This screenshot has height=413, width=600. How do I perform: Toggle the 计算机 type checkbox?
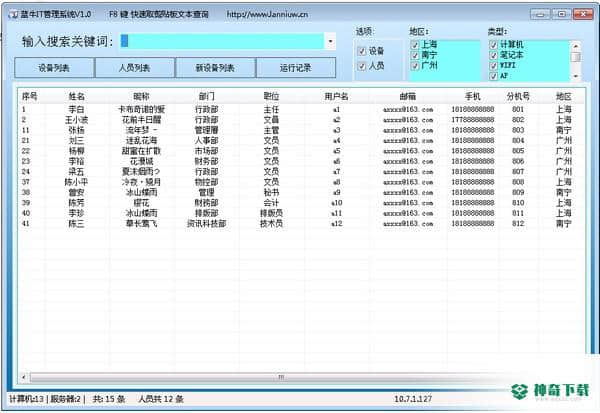[x=493, y=45]
